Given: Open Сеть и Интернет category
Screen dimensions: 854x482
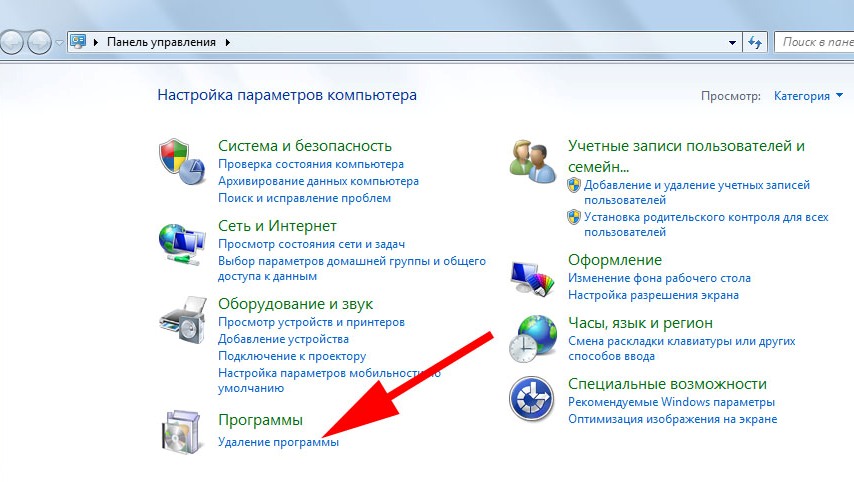Looking at the screenshot, I should 277,226.
